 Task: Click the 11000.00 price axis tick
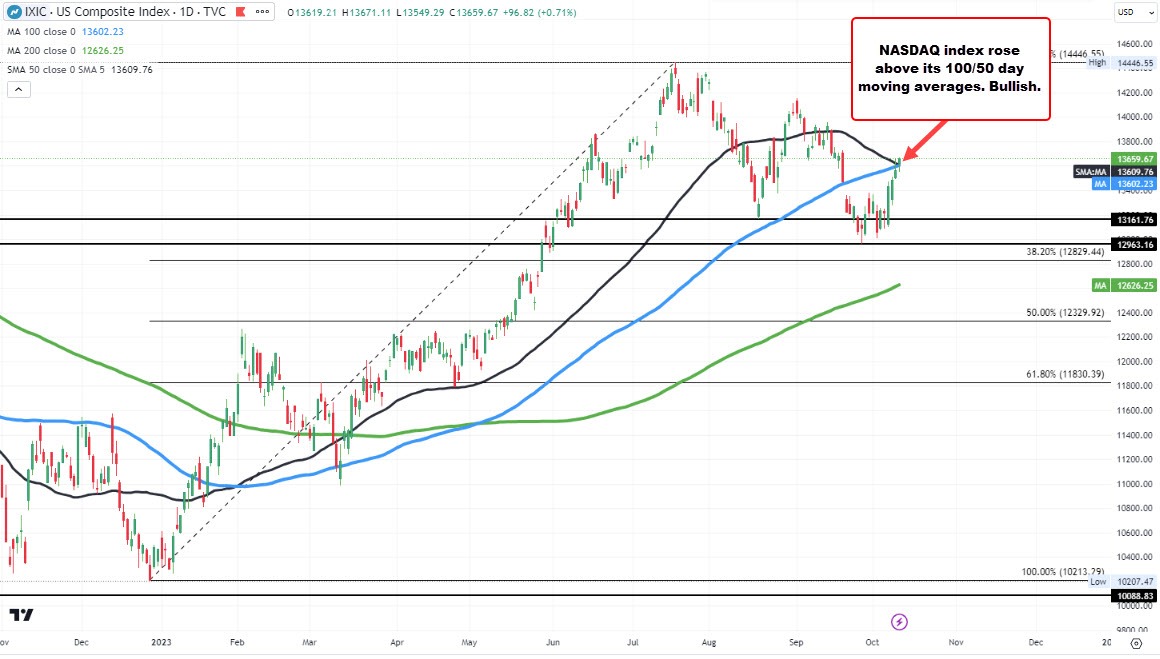pos(1135,484)
